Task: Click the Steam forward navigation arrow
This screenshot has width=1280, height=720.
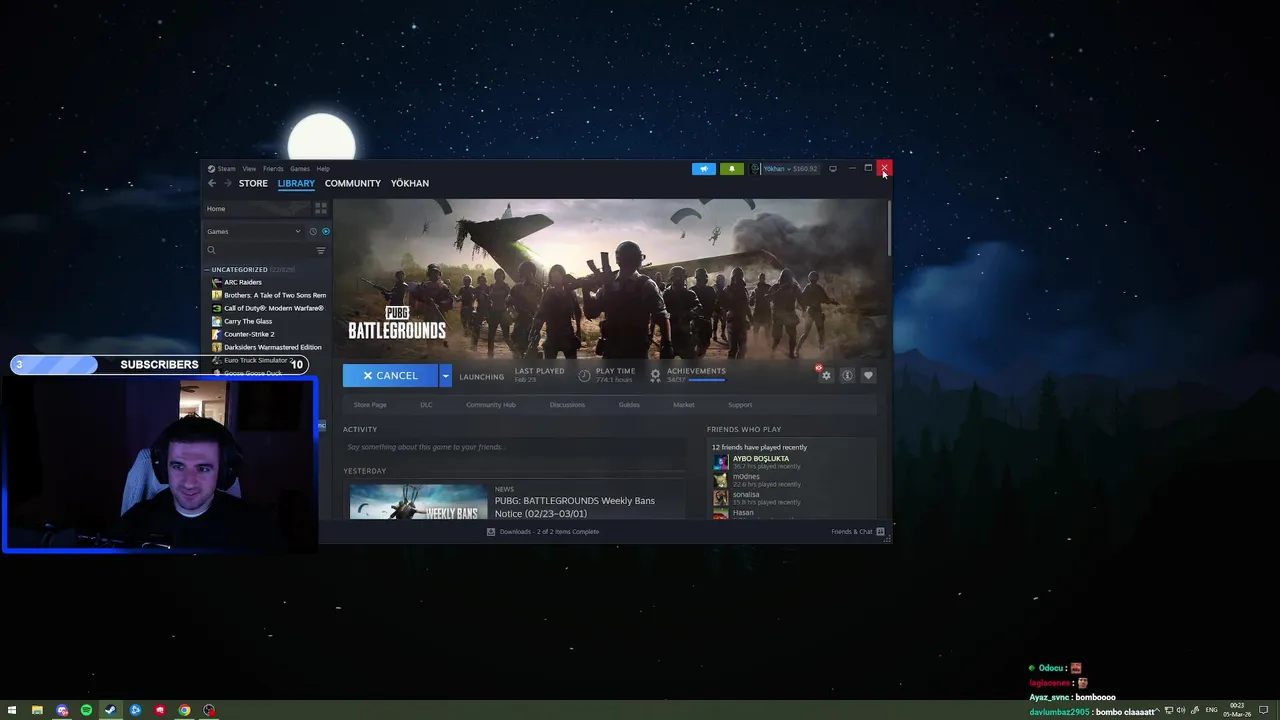Action: 227,183
